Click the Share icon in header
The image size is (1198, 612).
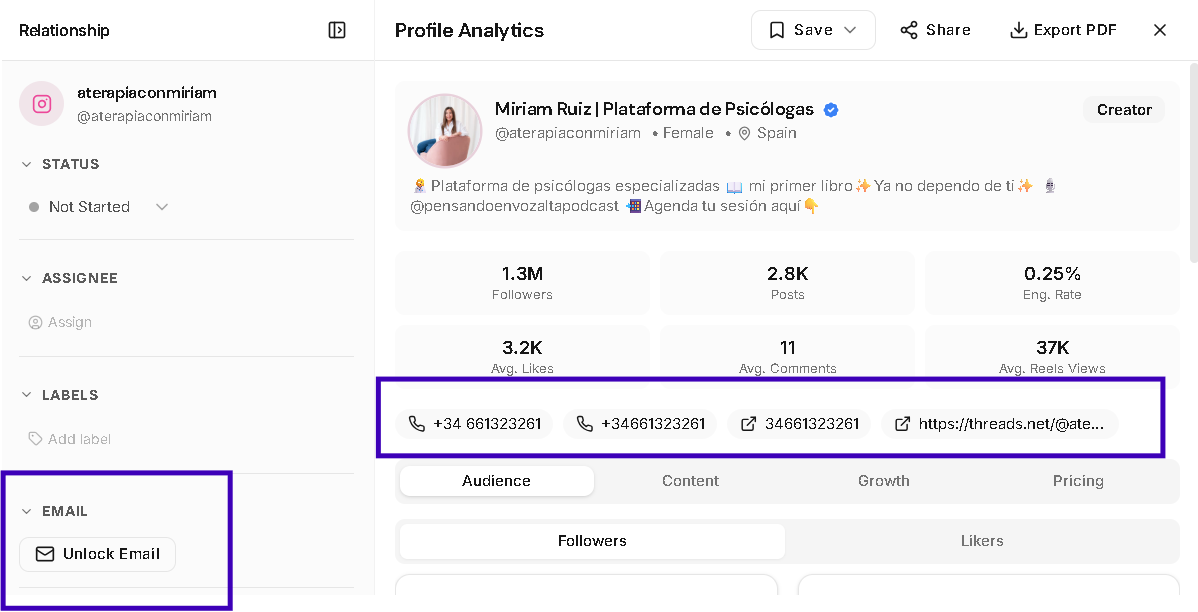(x=908, y=30)
